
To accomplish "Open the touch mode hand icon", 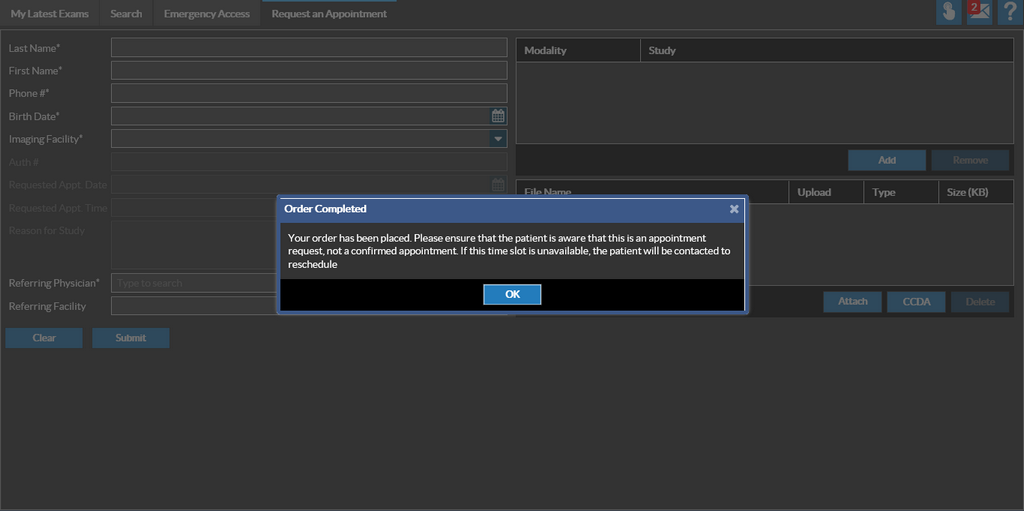I will click(x=948, y=12).
